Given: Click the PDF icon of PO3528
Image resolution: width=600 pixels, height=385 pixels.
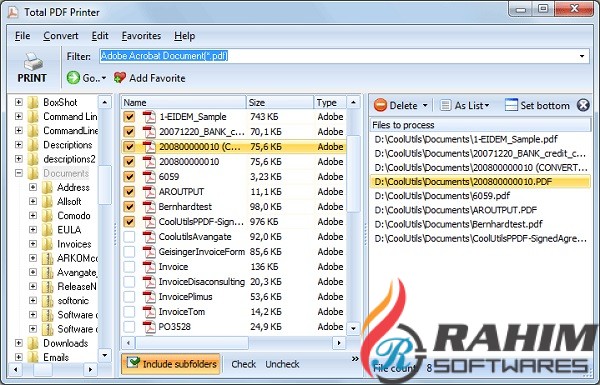Looking at the screenshot, I should coord(149,327).
